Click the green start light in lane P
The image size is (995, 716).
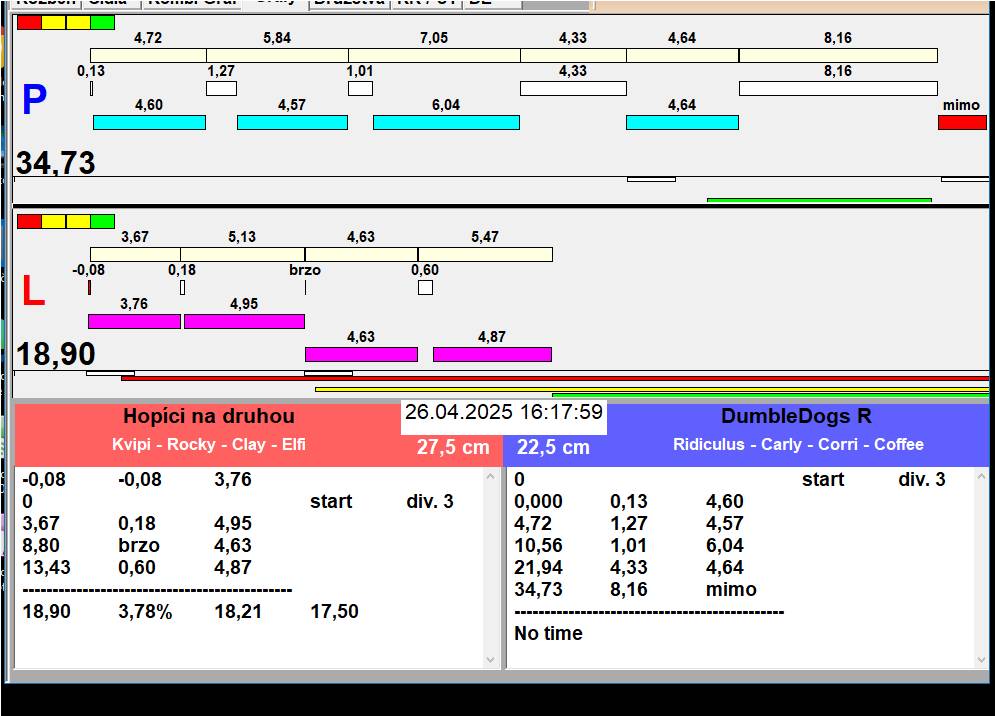click(102, 22)
